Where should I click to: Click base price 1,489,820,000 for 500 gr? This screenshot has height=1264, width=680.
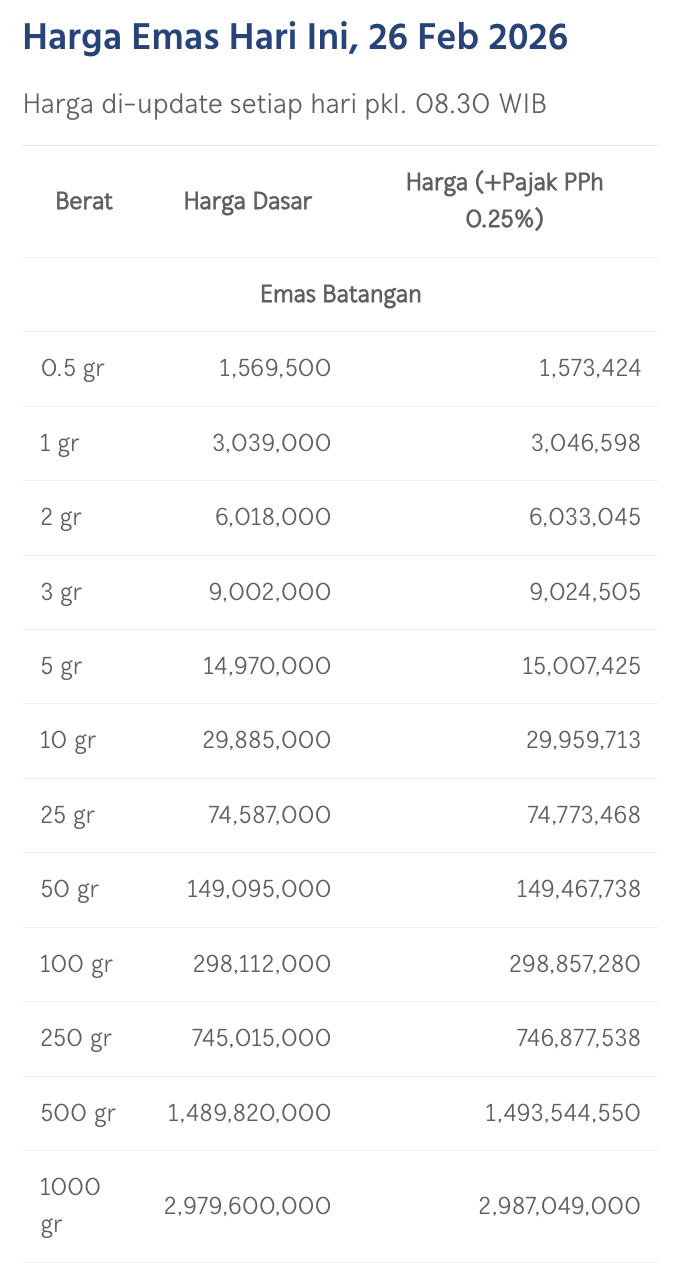coord(250,1113)
